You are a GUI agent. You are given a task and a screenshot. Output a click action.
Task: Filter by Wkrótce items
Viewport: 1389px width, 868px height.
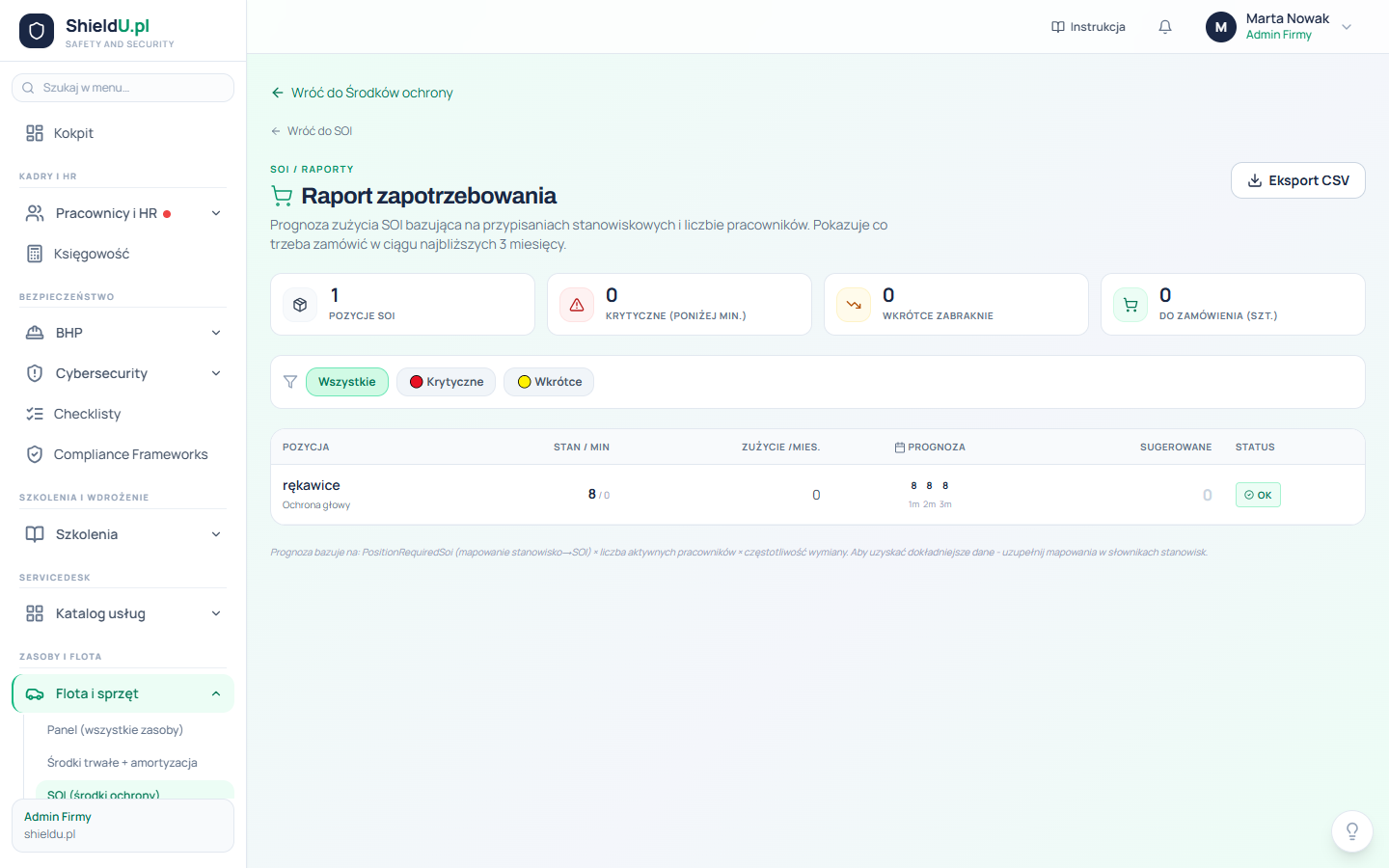tap(549, 382)
